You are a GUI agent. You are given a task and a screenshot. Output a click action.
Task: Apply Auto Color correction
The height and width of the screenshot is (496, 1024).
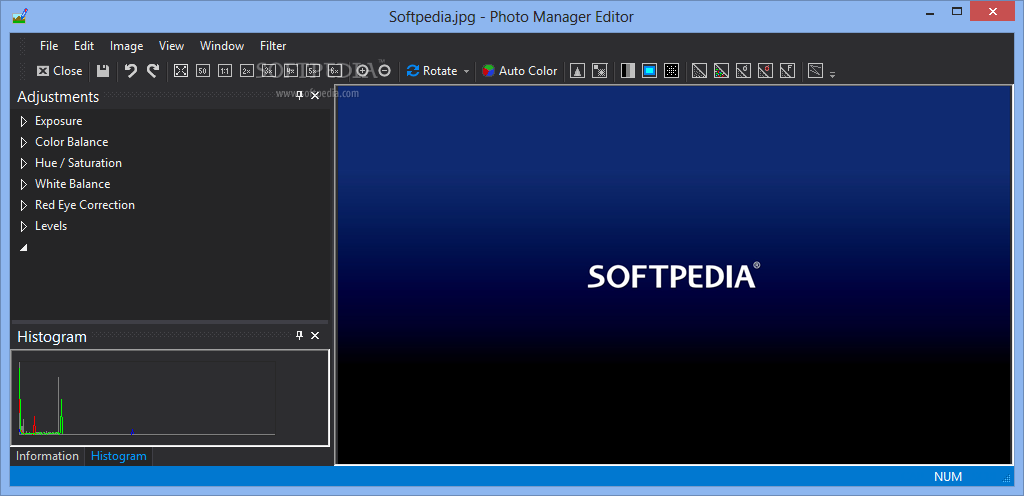coord(520,70)
